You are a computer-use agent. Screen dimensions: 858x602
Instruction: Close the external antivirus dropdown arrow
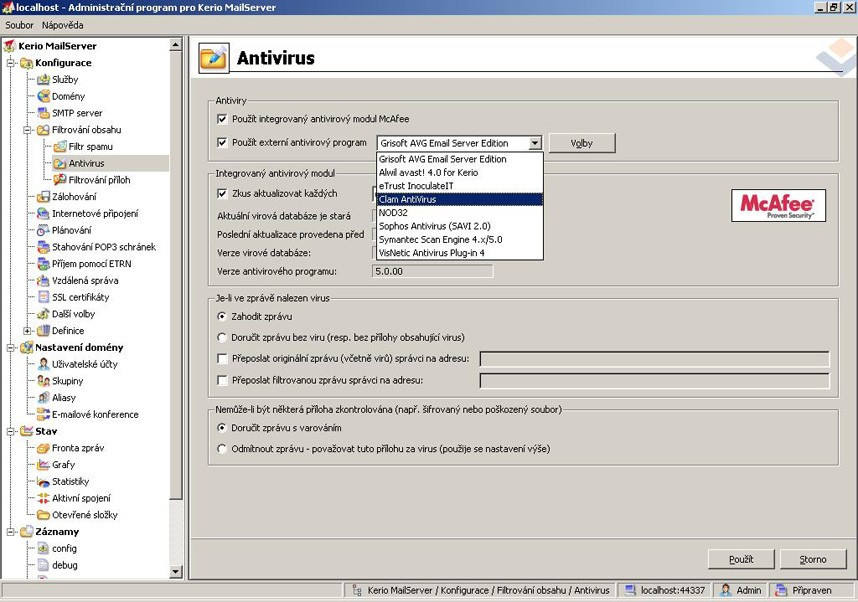(535, 143)
